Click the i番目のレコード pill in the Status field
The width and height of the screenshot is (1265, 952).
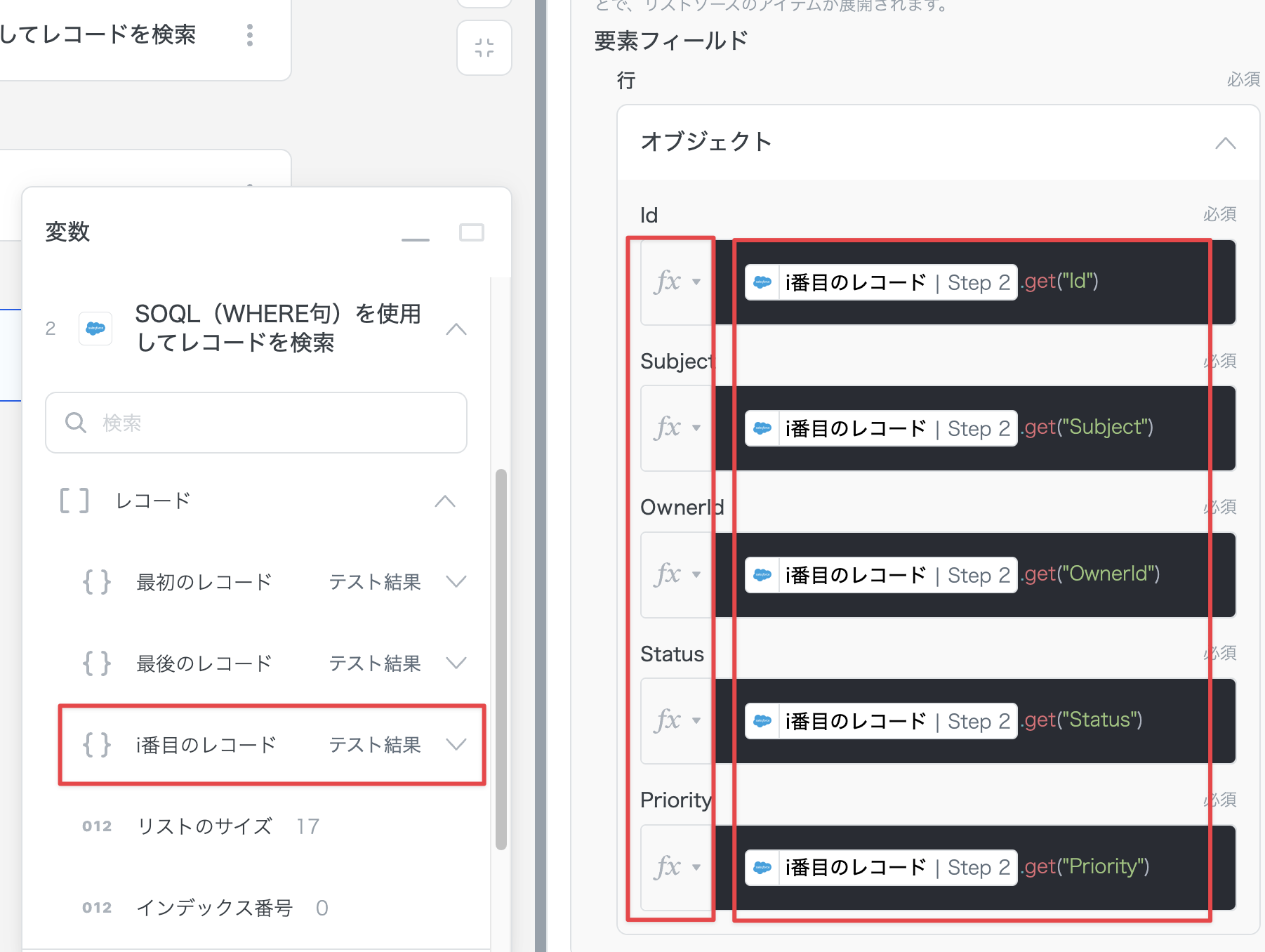(x=880, y=721)
